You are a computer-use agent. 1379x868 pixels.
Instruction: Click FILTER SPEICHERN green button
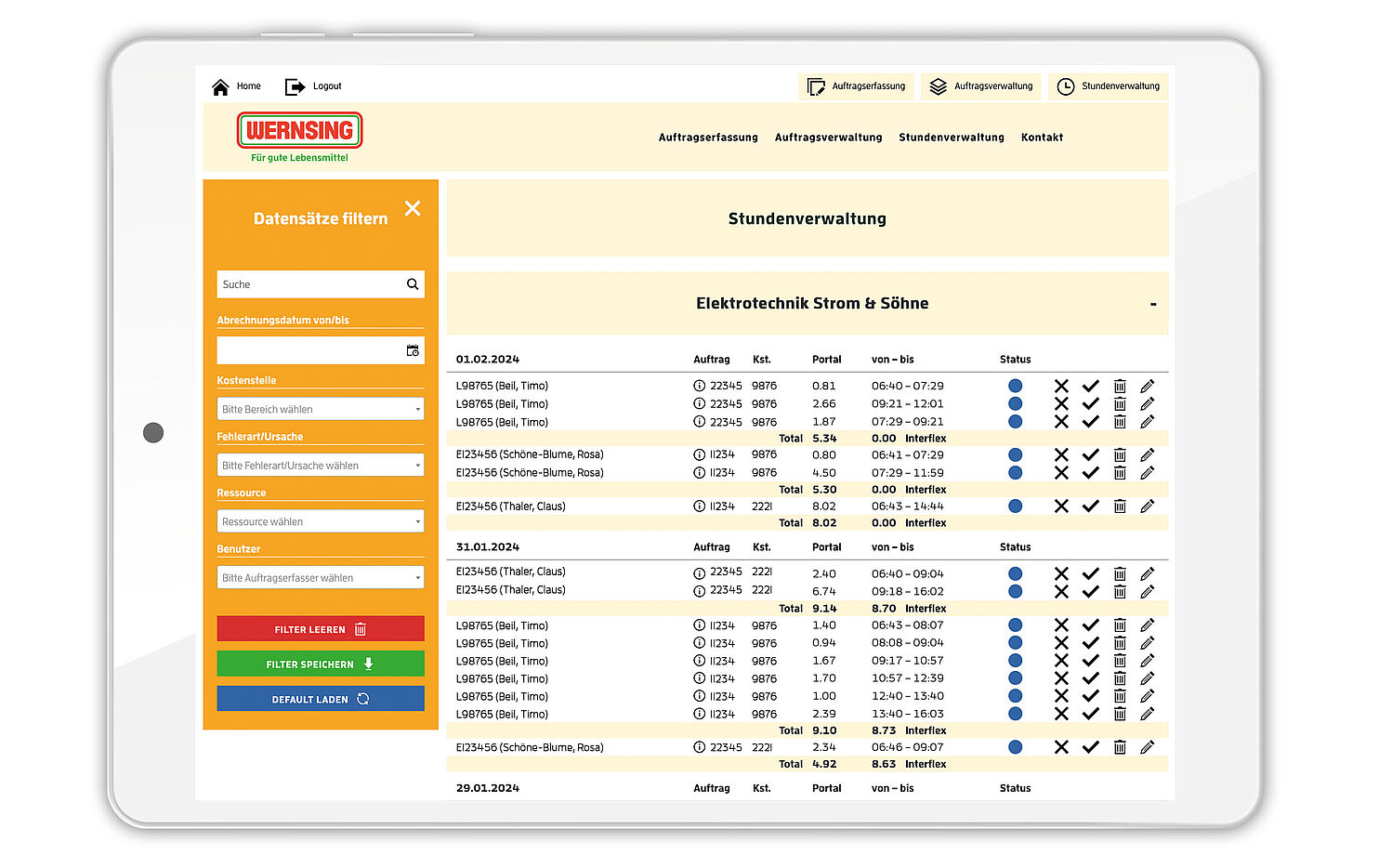tap(321, 664)
